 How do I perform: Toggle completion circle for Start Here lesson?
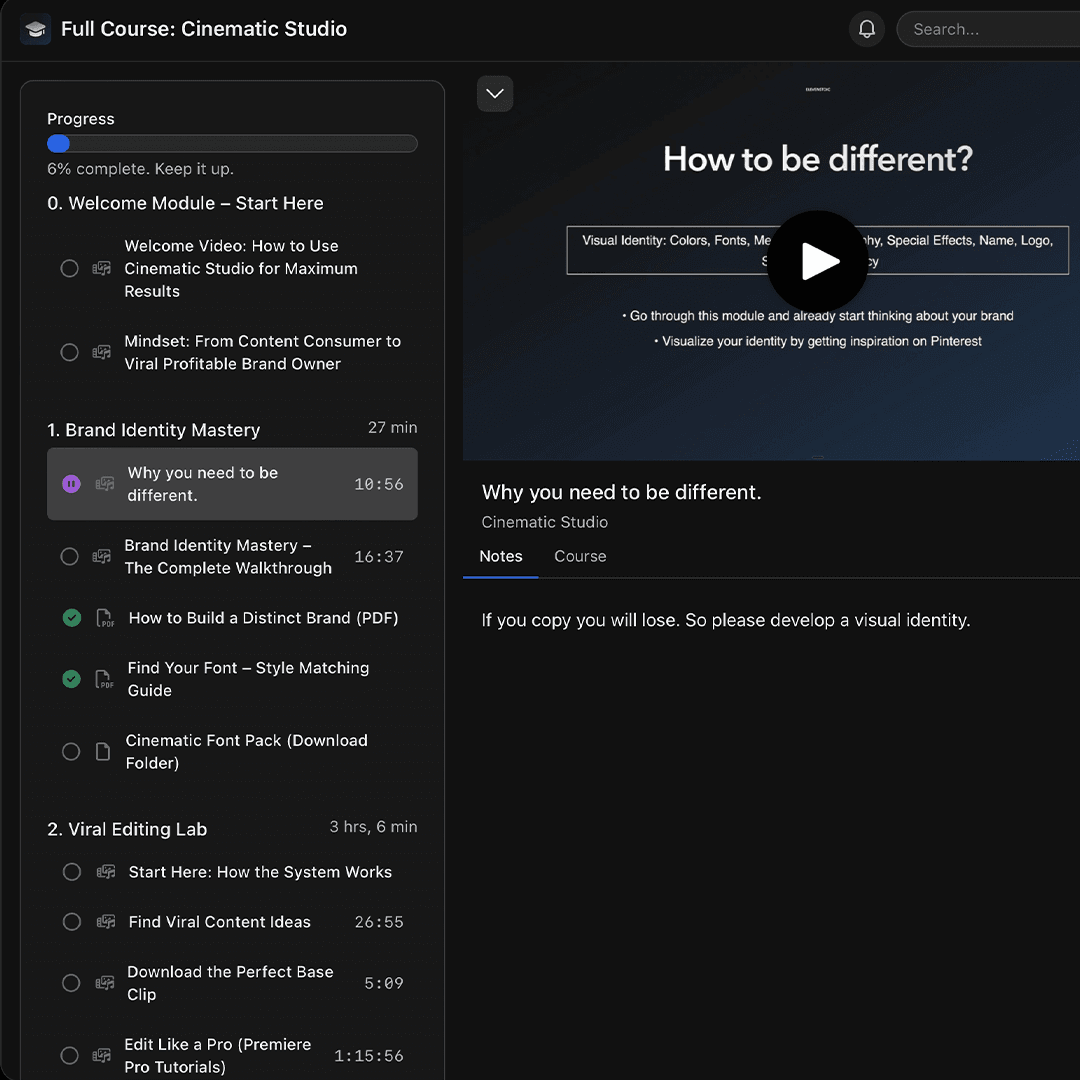point(71,871)
